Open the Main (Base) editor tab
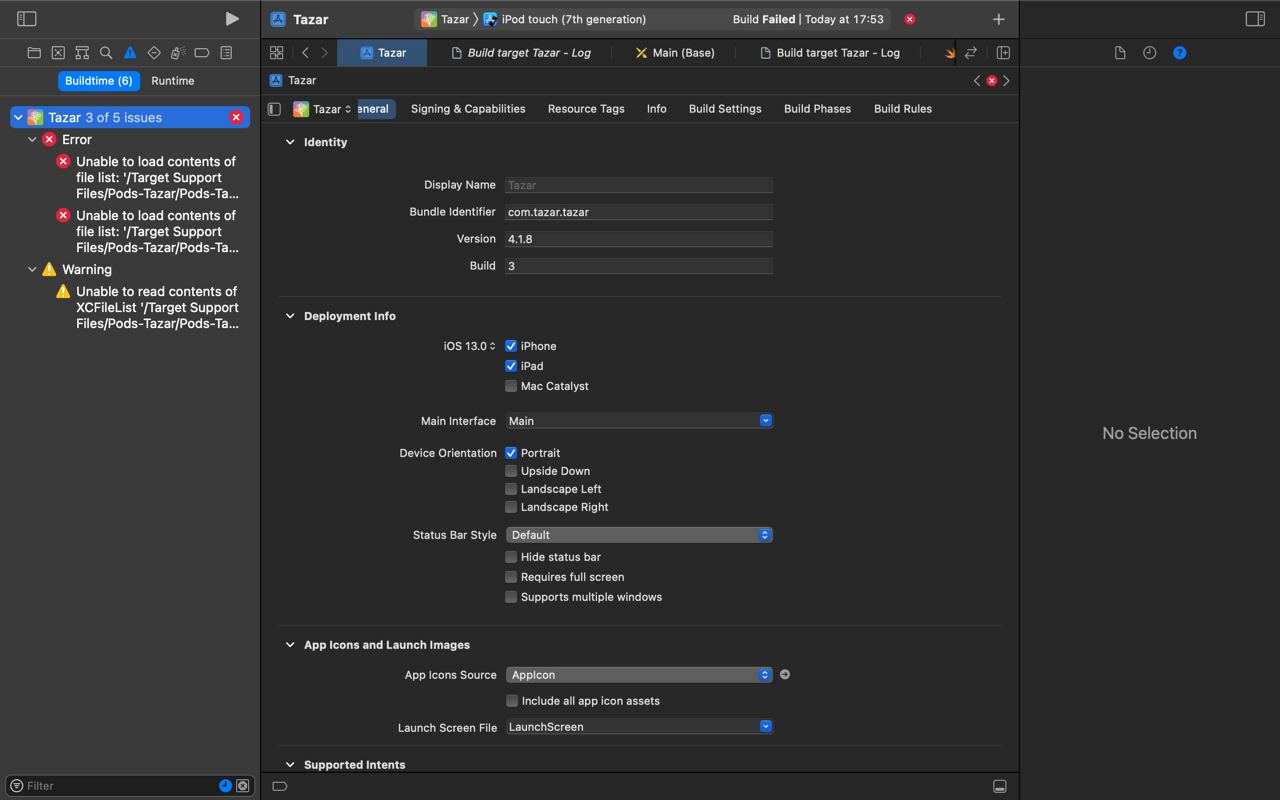 (x=675, y=53)
